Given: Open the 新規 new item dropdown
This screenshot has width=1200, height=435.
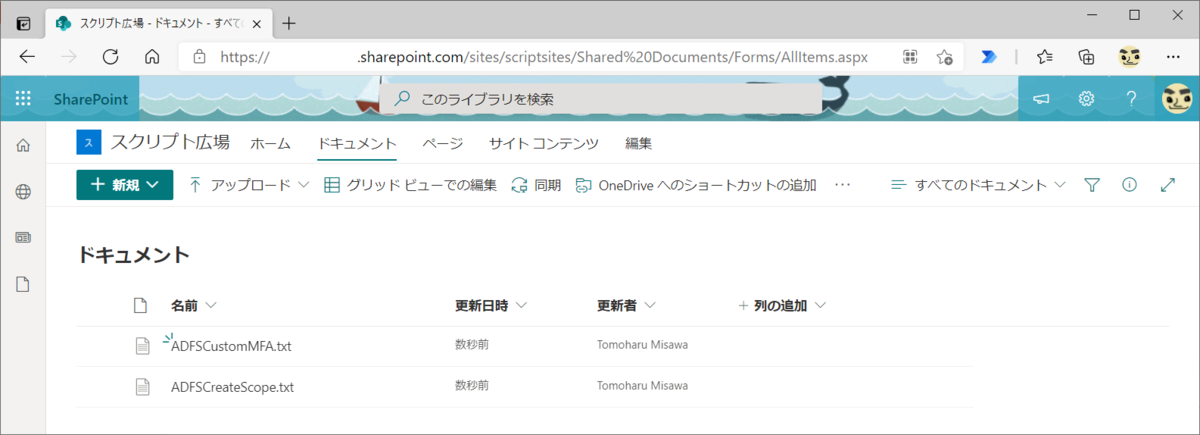Looking at the screenshot, I should [x=124, y=185].
